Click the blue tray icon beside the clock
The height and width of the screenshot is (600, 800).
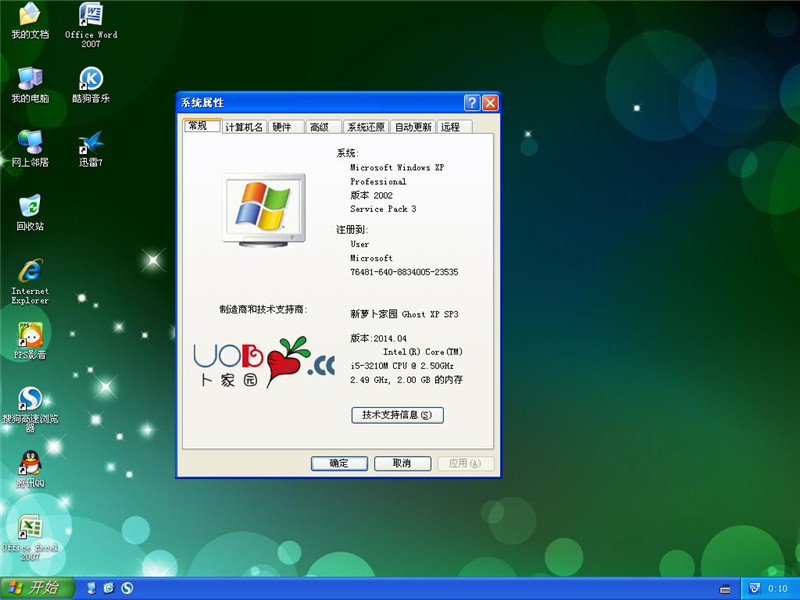pos(755,588)
